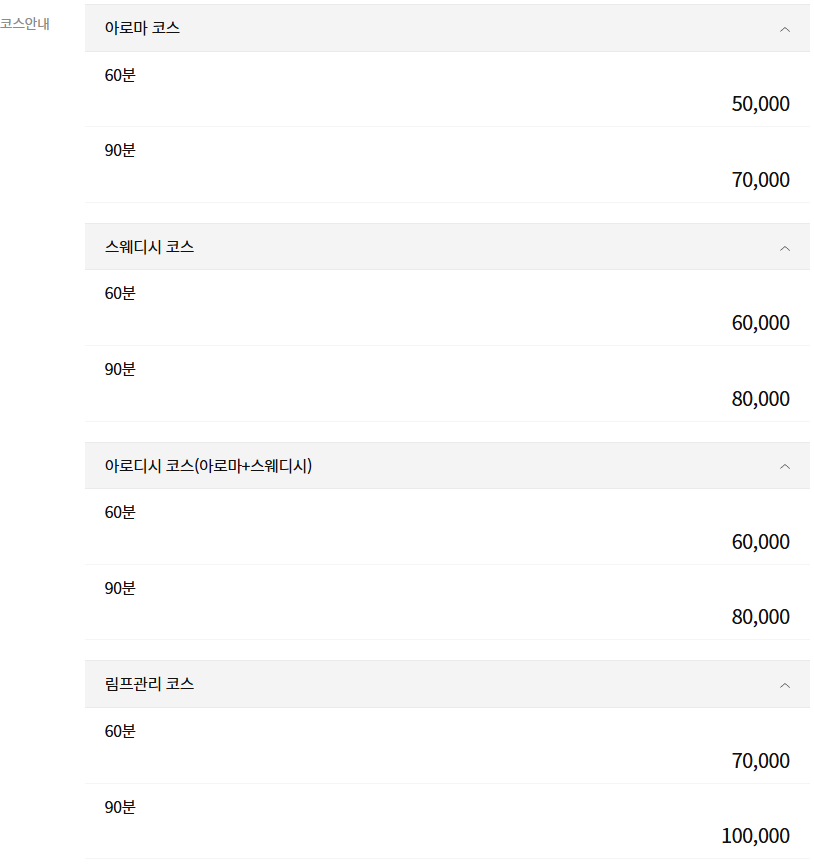Click the chevron on 아로마 코스 header
814x866 pixels.
click(786, 29)
